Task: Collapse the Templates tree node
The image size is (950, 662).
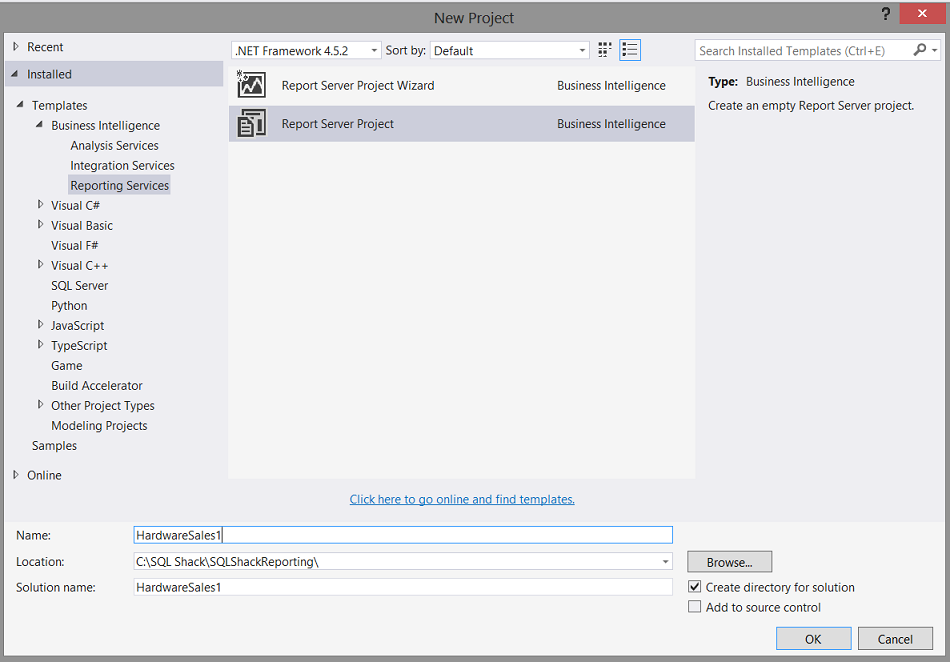Action: click(20, 104)
